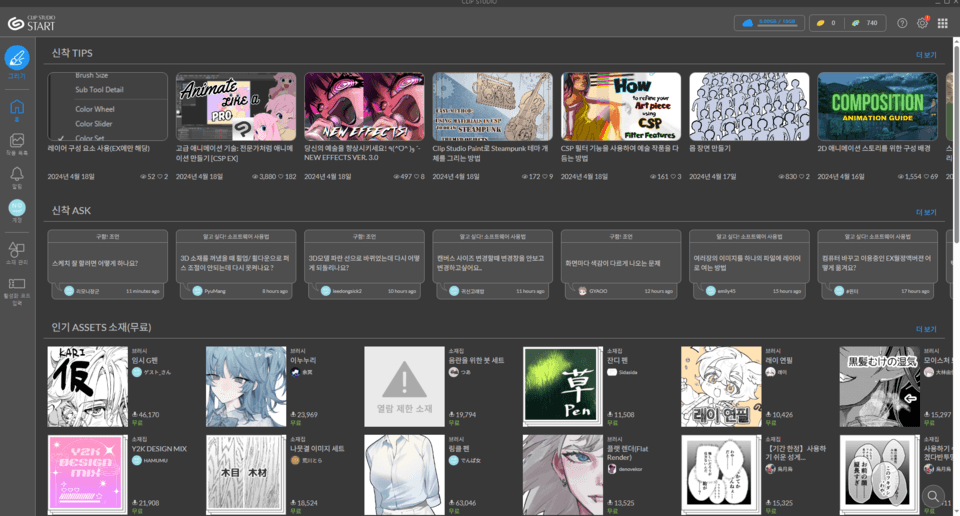This screenshot has width=960, height=516.
Task: Click 더 보기 next to 인기 ASSETS 소재
Action: [x=926, y=328]
